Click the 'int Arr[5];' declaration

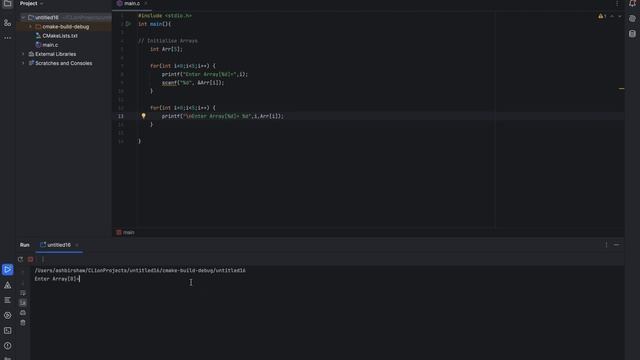tap(166, 49)
